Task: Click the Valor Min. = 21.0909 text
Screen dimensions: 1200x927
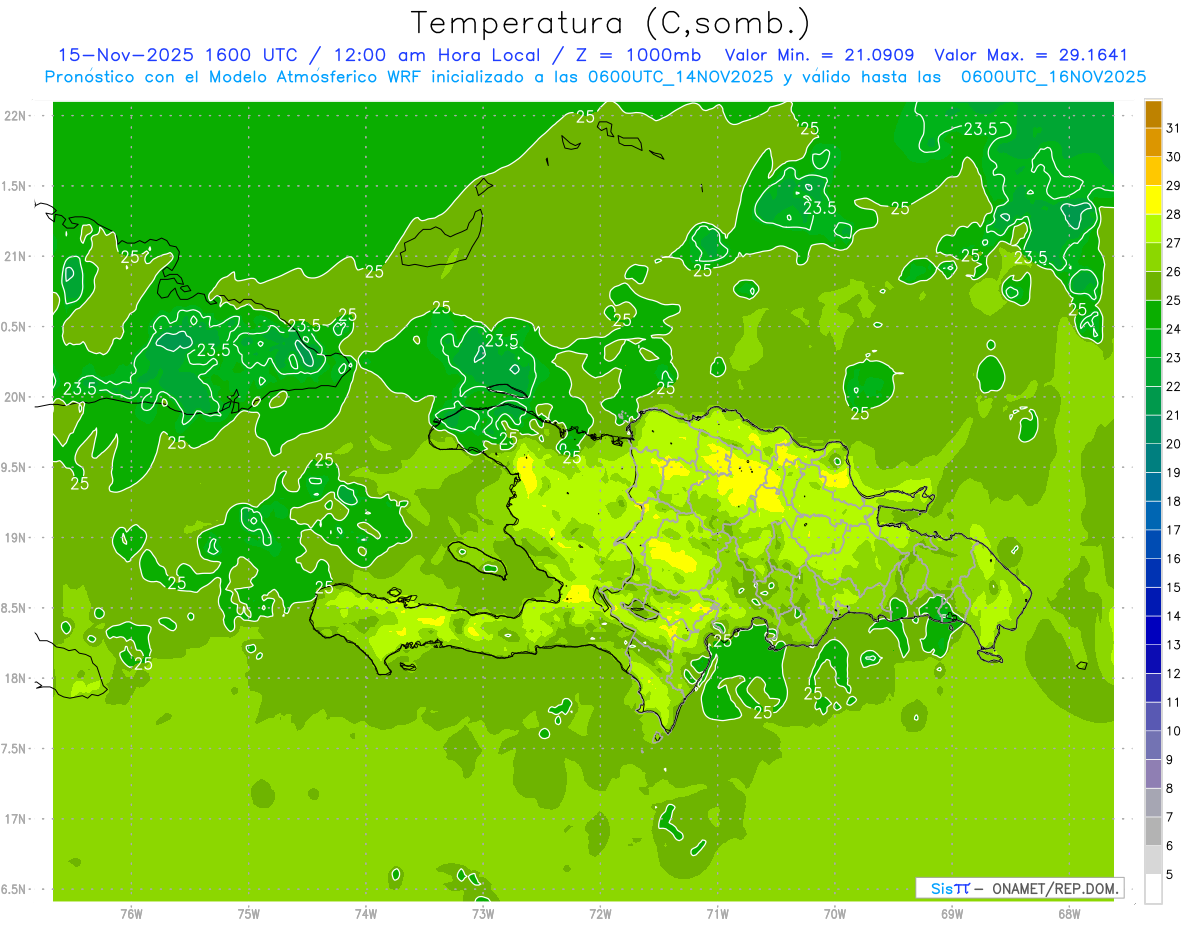Action: 819,55
